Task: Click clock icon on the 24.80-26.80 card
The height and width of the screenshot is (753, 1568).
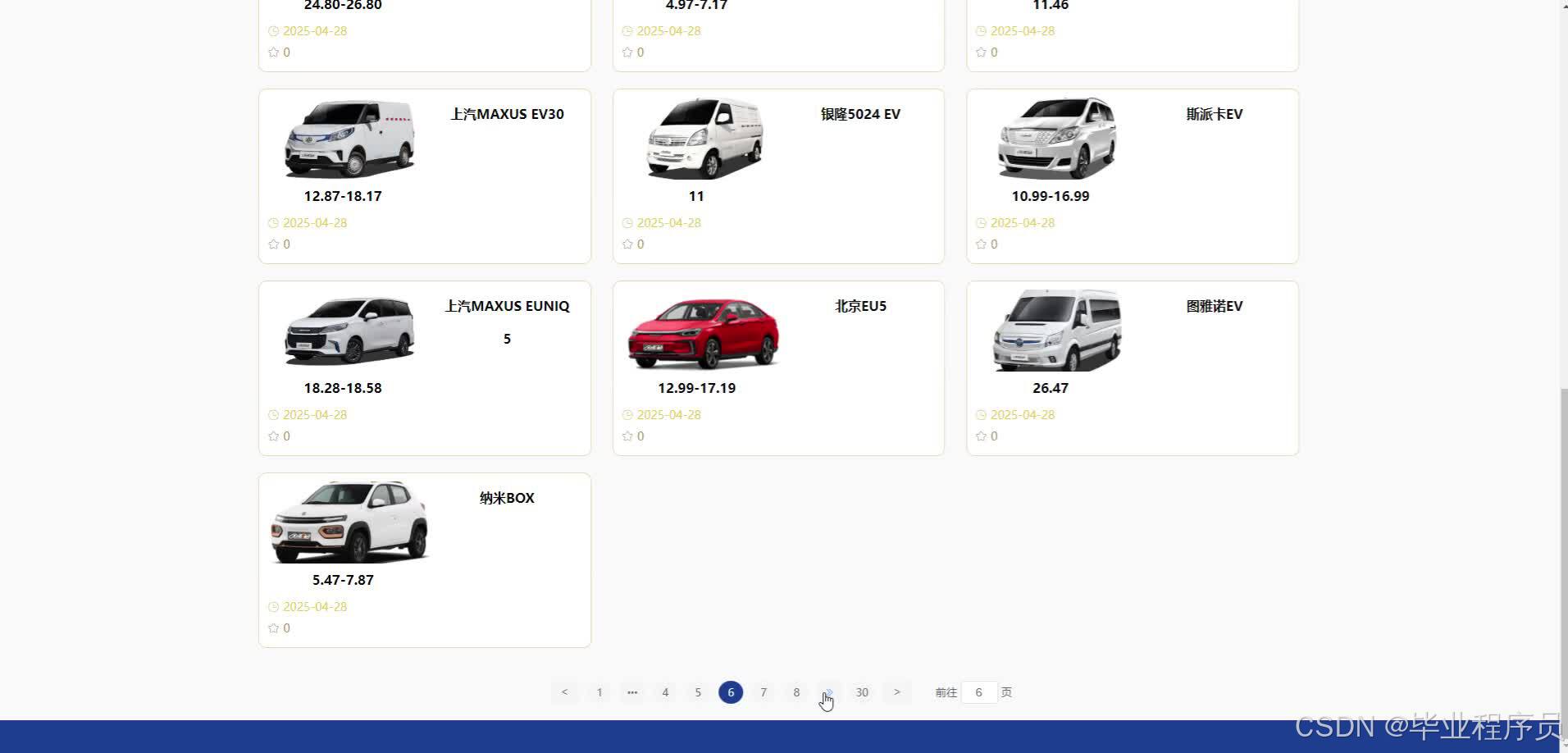Action: [x=273, y=31]
